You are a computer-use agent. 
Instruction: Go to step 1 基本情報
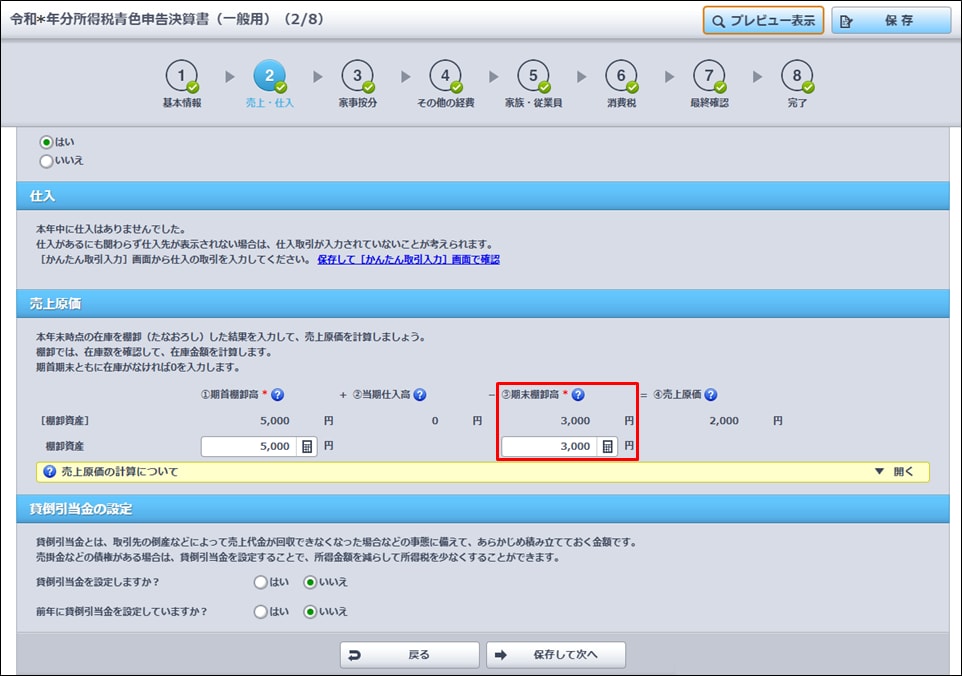point(181,76)
